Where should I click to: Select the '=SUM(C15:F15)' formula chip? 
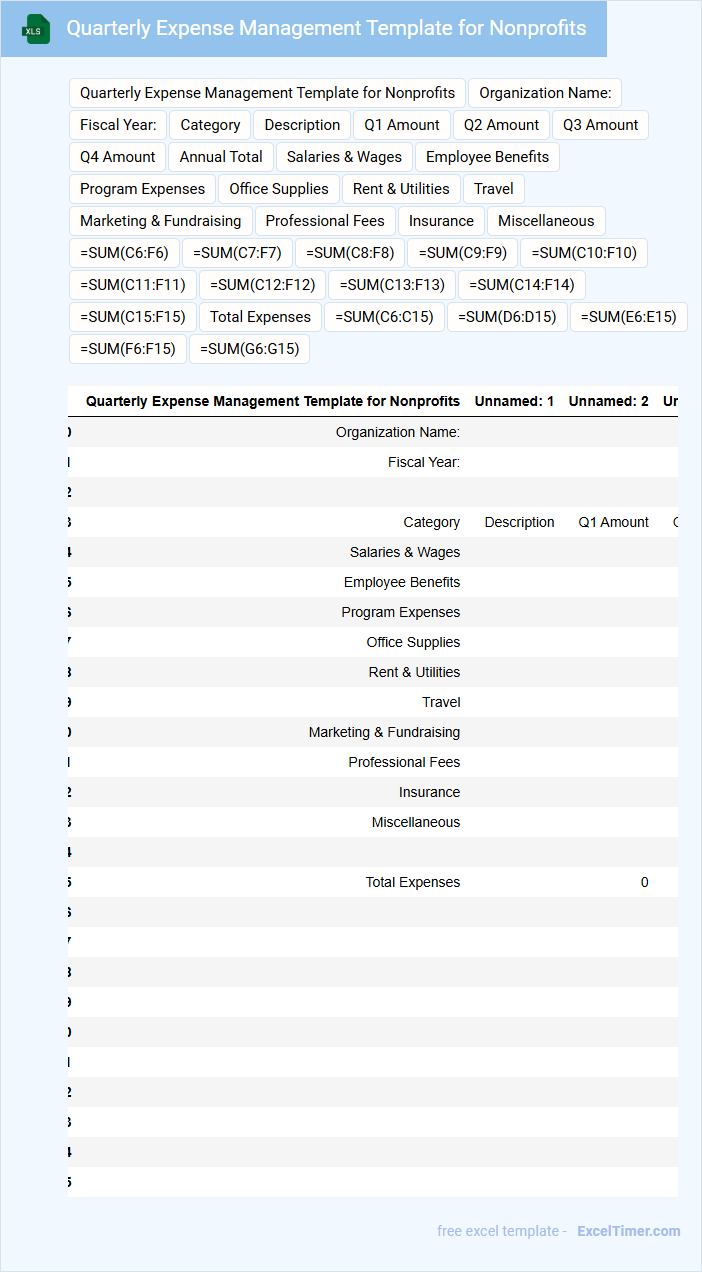point(133,317)
